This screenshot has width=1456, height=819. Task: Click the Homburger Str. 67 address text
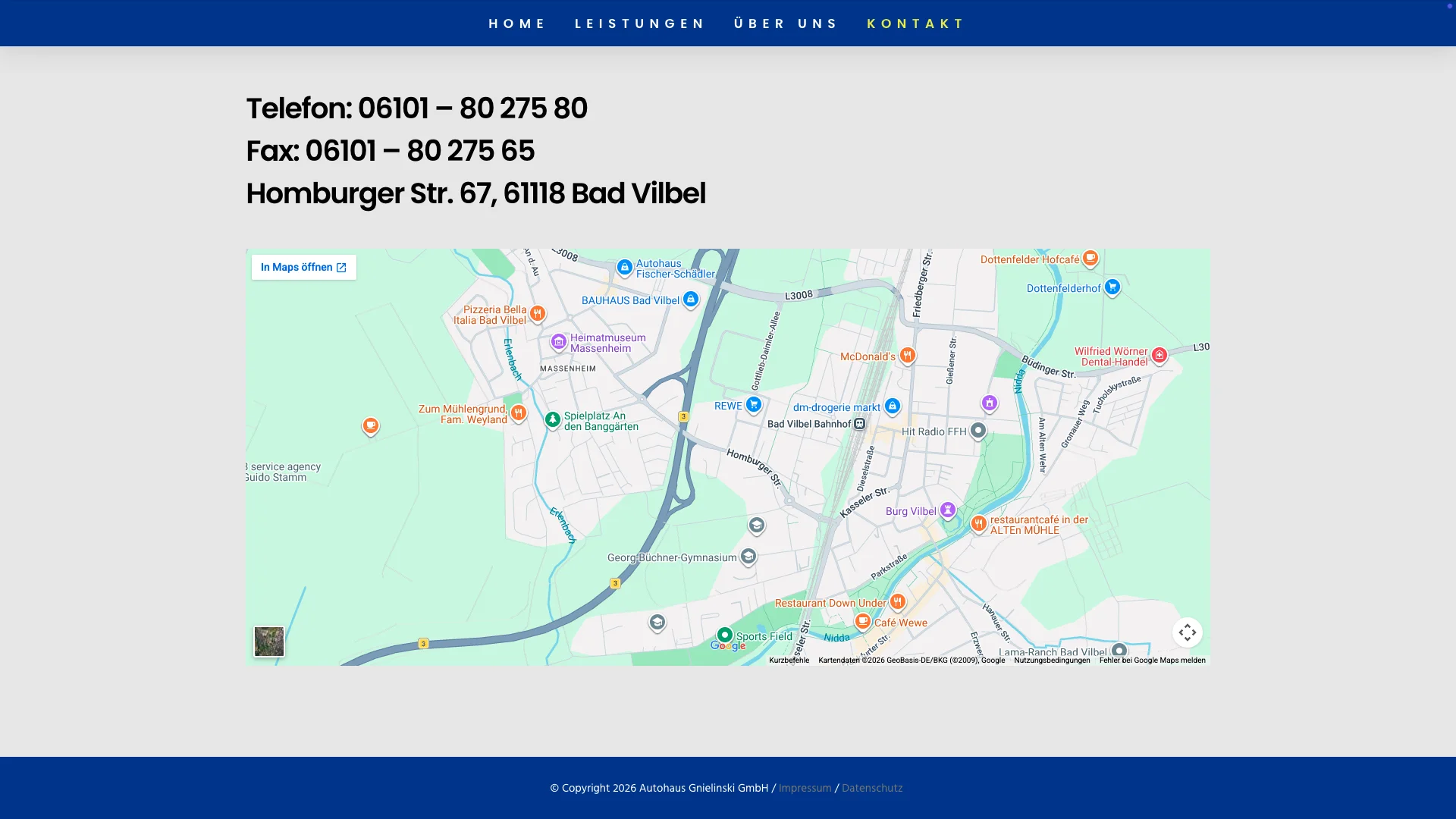475,193
